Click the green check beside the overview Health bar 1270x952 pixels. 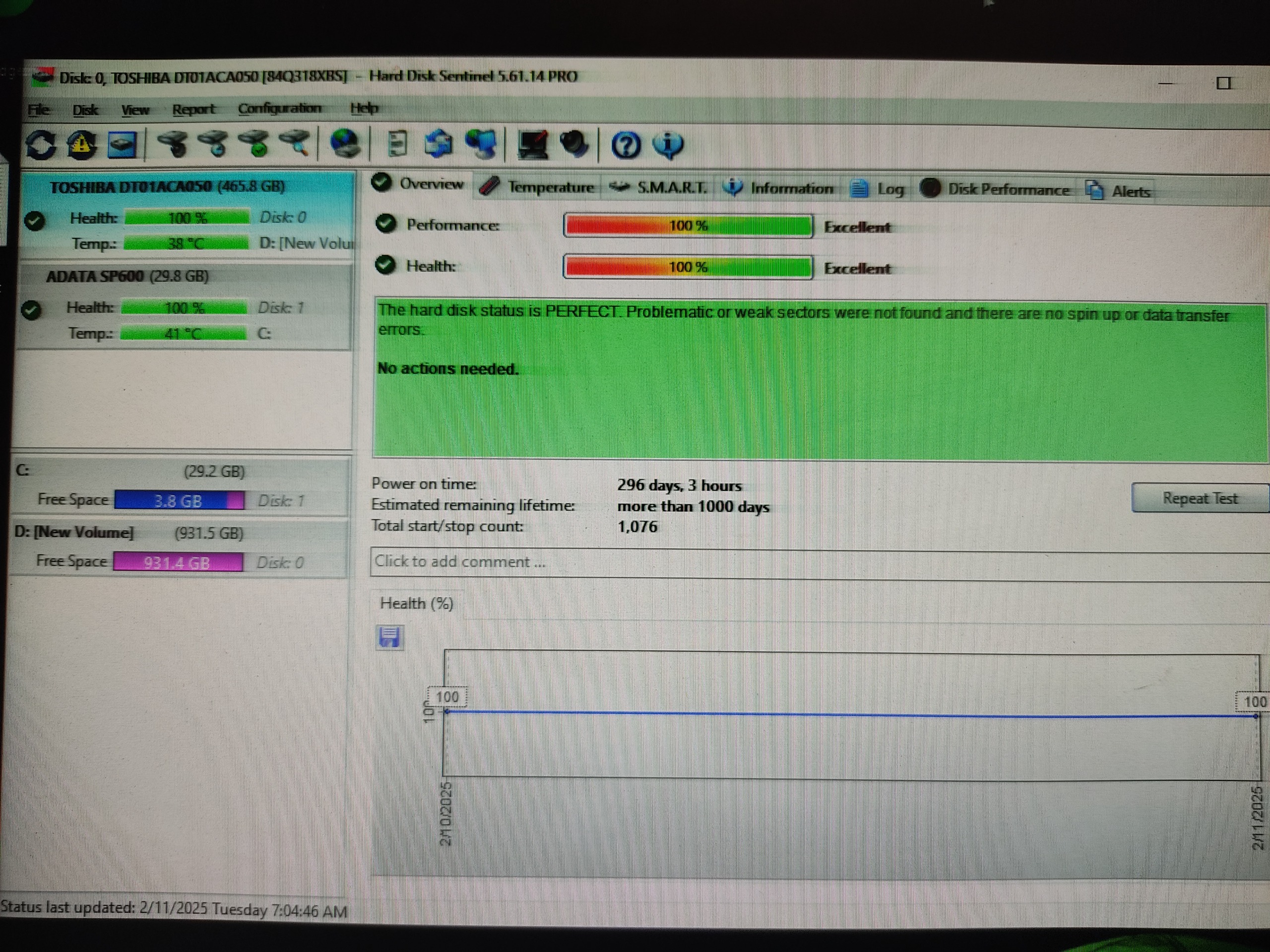(x=385, y=265)
